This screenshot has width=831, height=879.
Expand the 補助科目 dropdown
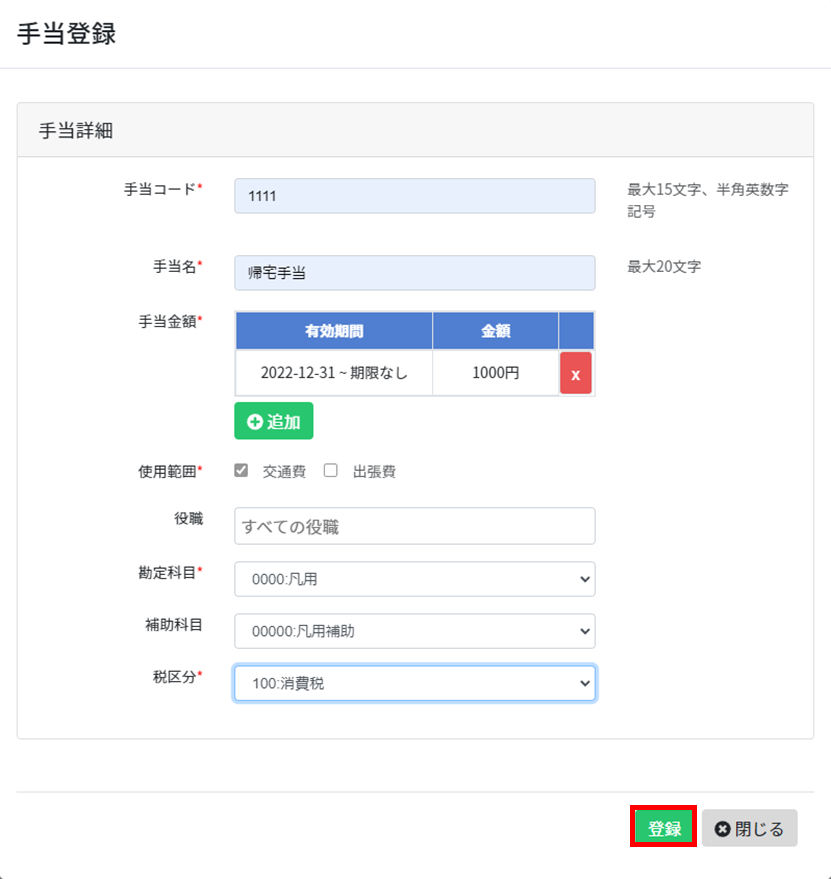click(x=414, y=631)
